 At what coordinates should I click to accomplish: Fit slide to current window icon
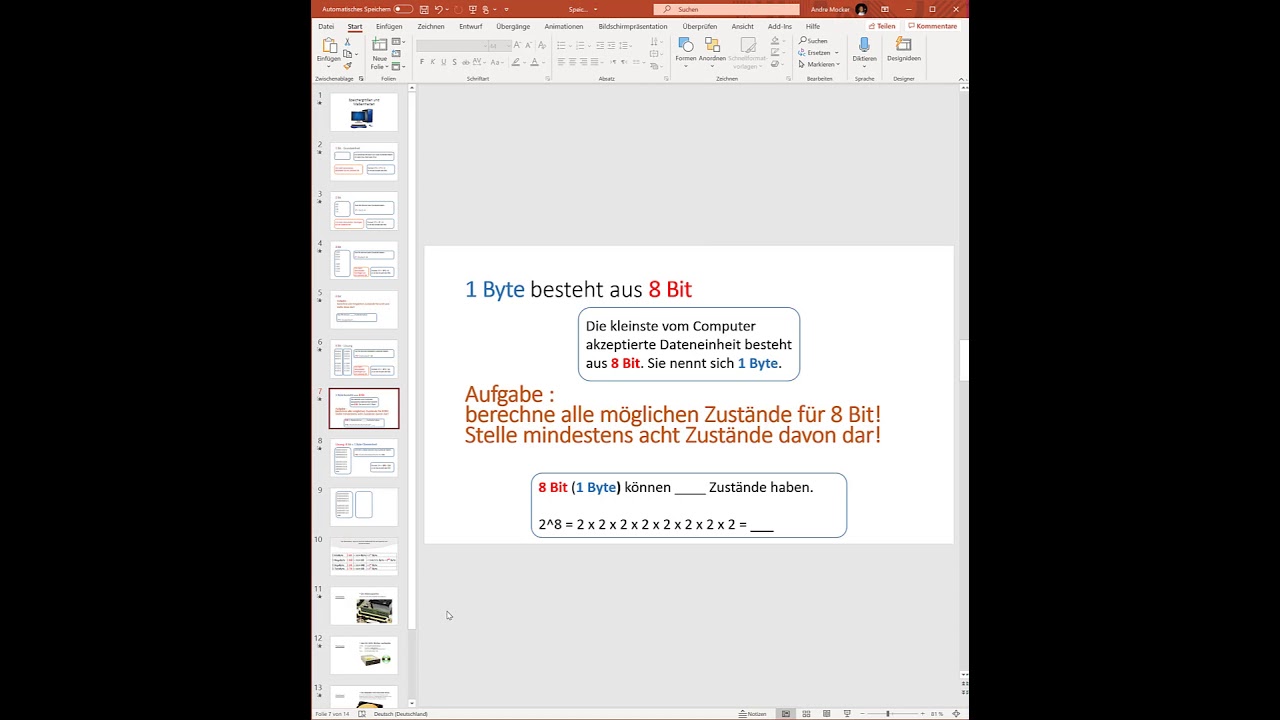(x=957, y=714)
